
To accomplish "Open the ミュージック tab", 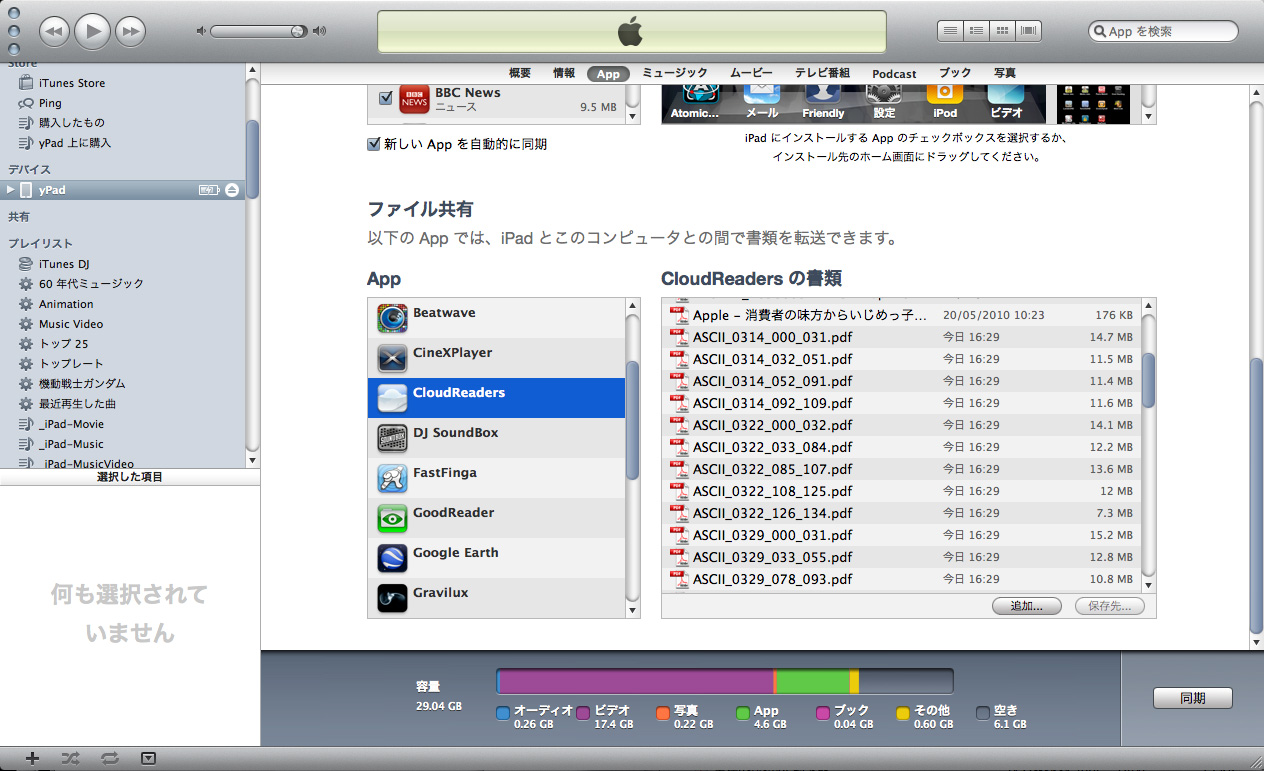I will pyautogui.click(x=674, y=73).
